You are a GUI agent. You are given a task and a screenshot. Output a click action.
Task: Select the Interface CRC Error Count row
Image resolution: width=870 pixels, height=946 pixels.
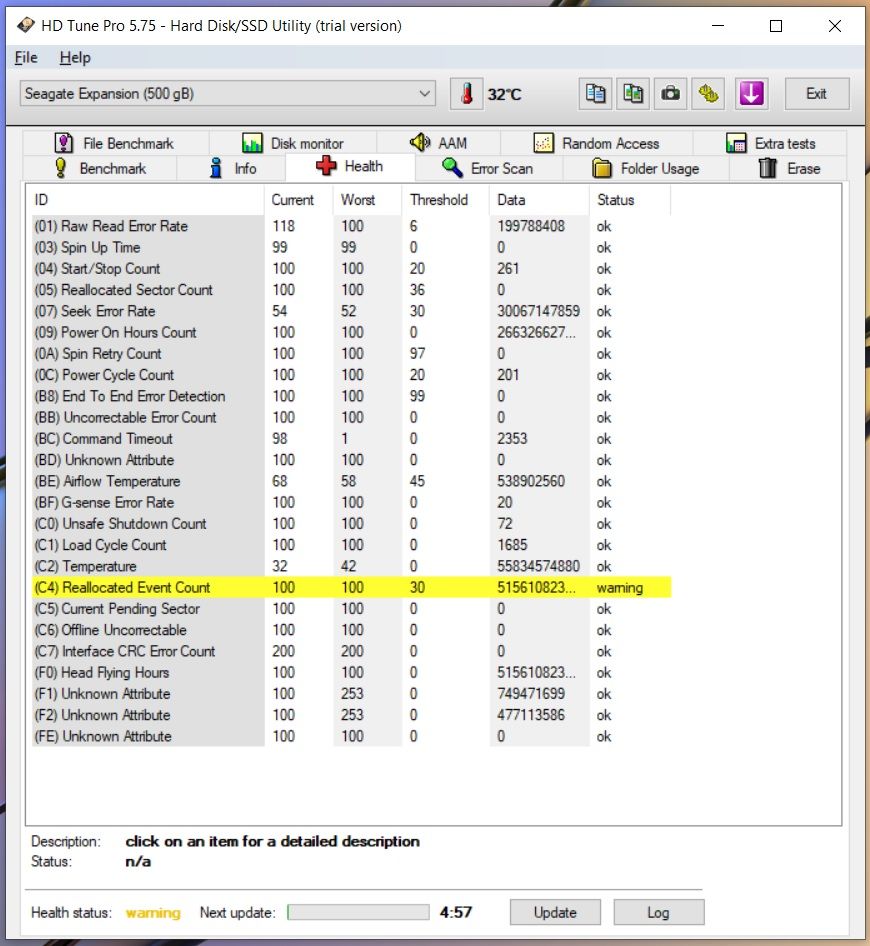(x=351, y=652)
